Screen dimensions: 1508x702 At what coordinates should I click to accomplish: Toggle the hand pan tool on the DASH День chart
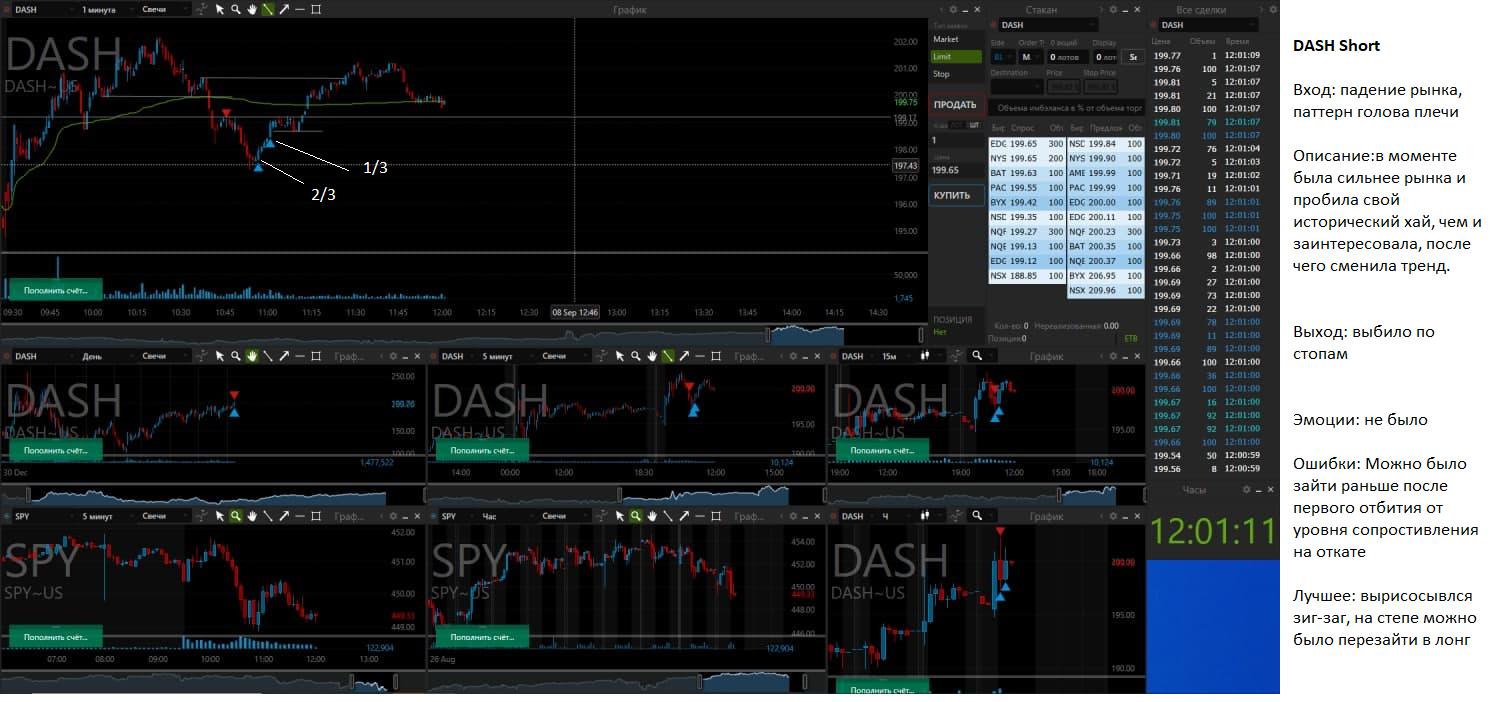pos(252,356)
